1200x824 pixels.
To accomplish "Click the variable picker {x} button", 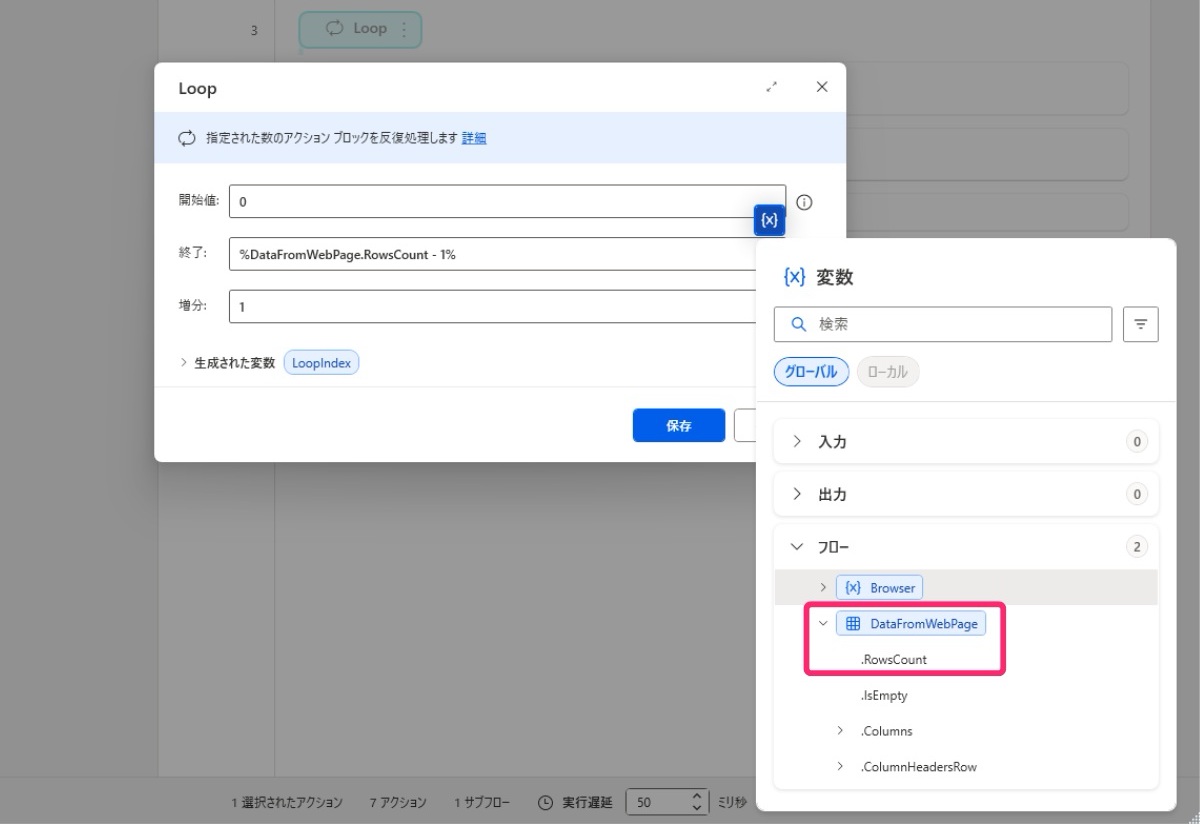I will 769,221.
